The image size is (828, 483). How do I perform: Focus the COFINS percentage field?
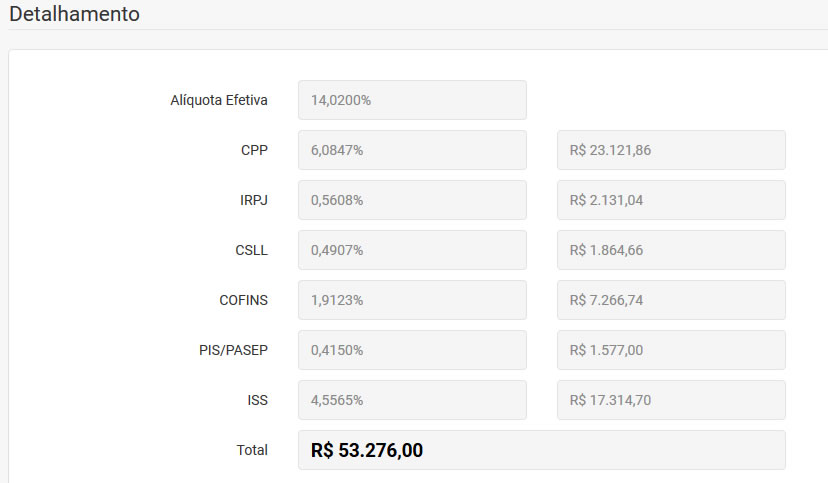[412, 300]
